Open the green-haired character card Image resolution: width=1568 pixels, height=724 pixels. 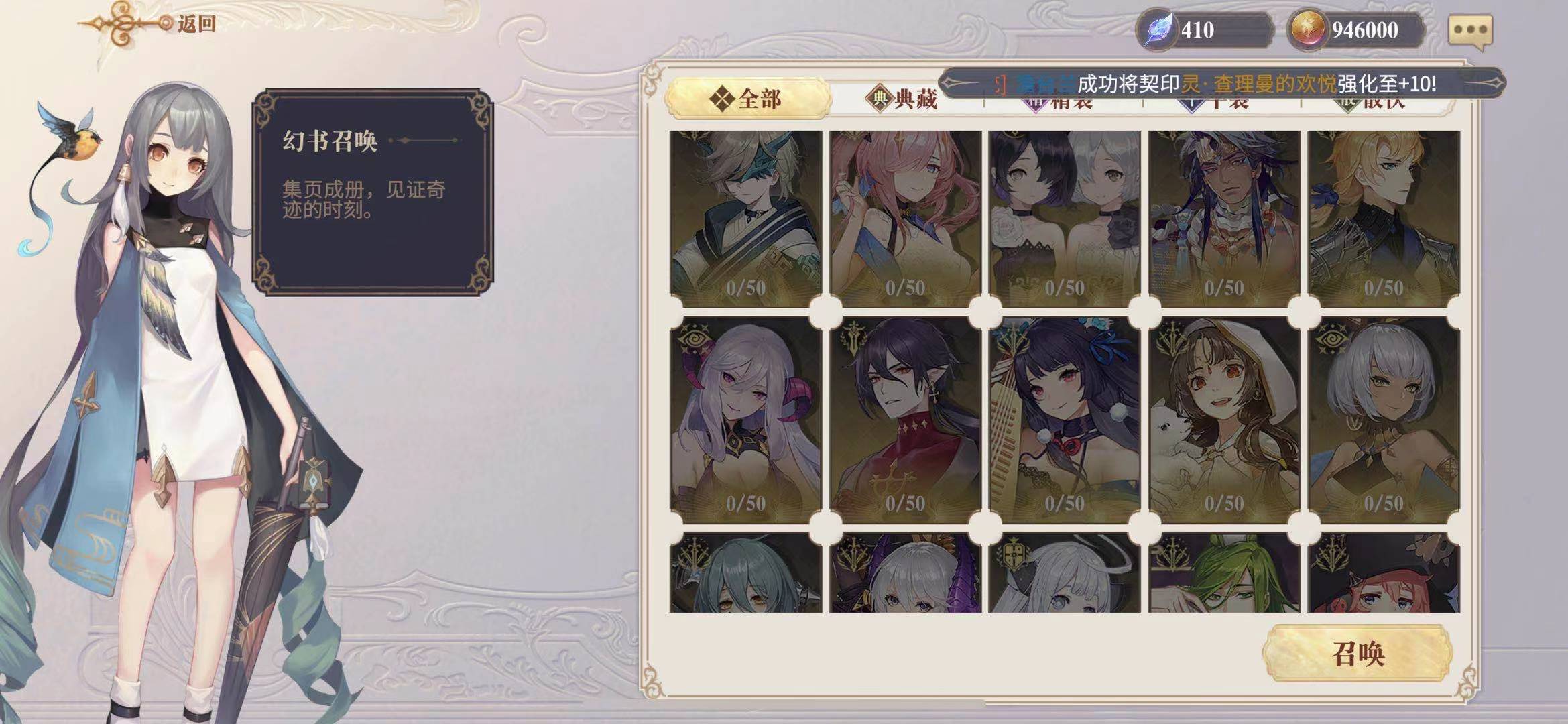pyautogui.click(x=1224, y=572)
